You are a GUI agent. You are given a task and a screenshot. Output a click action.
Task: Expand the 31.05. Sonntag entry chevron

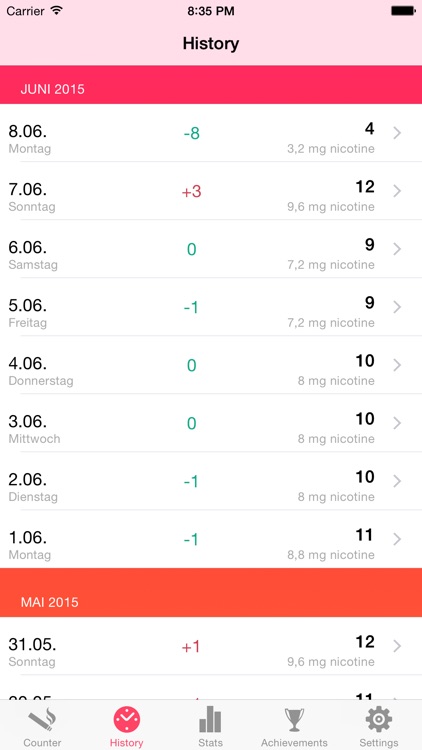[x=397, y=646]
